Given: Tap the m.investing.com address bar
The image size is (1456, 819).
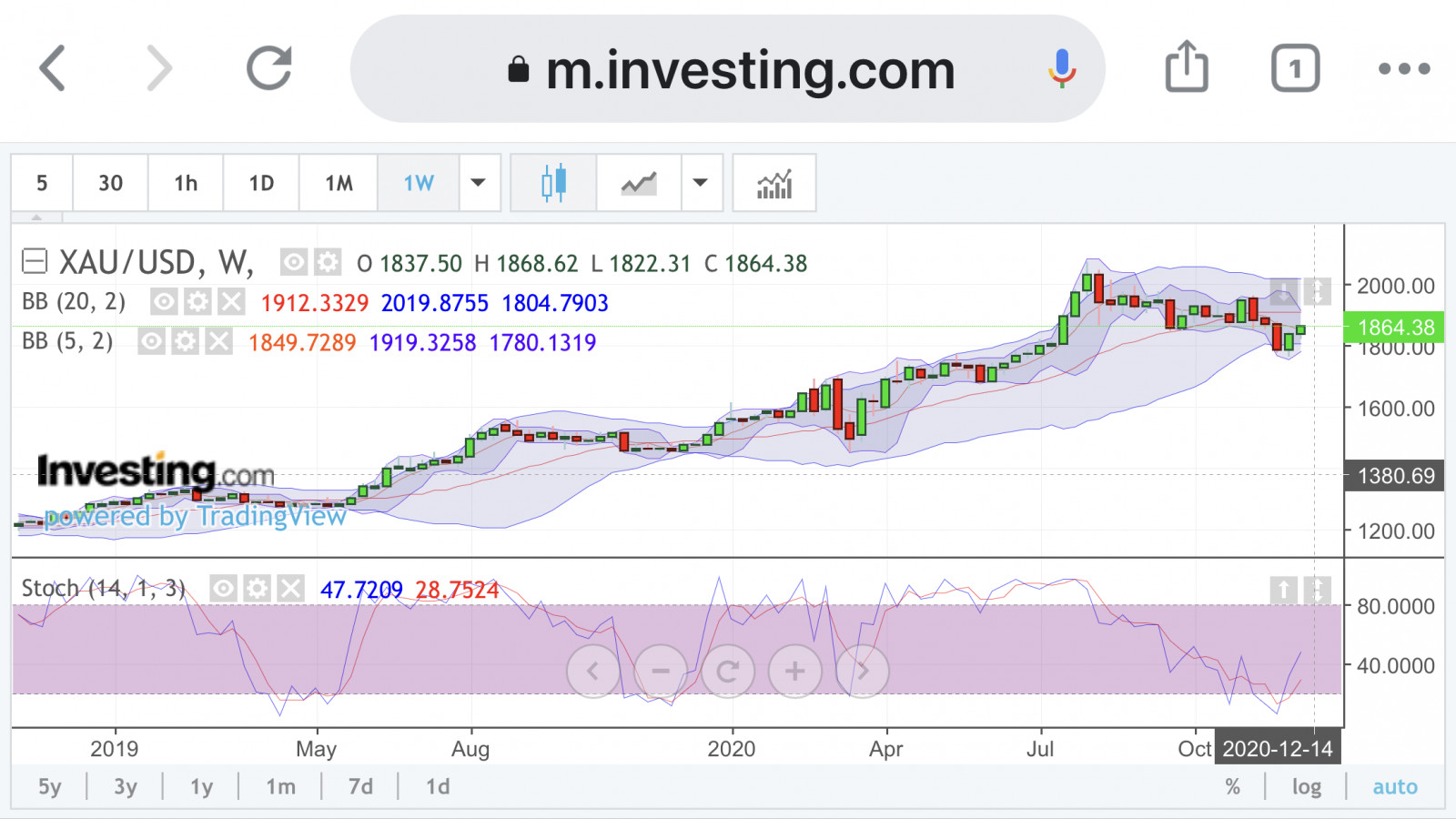Looking at the screenshot, I should tap(728, 69).
